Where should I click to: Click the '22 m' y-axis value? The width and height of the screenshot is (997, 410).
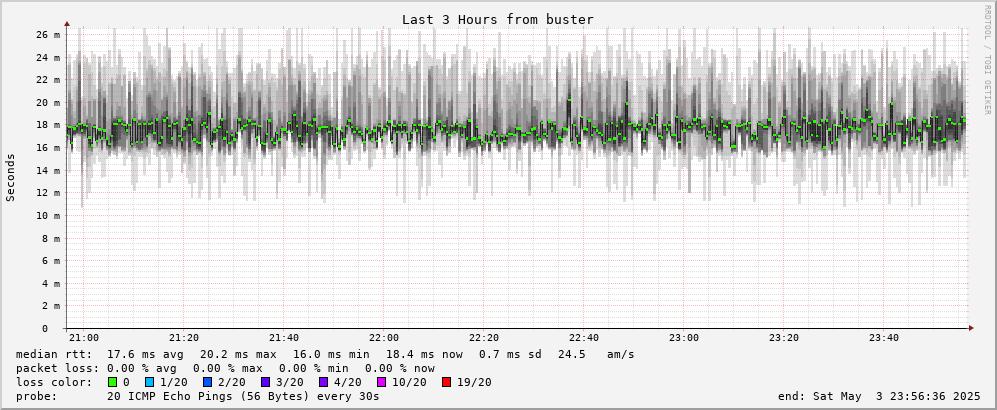(x=47, y=80)
